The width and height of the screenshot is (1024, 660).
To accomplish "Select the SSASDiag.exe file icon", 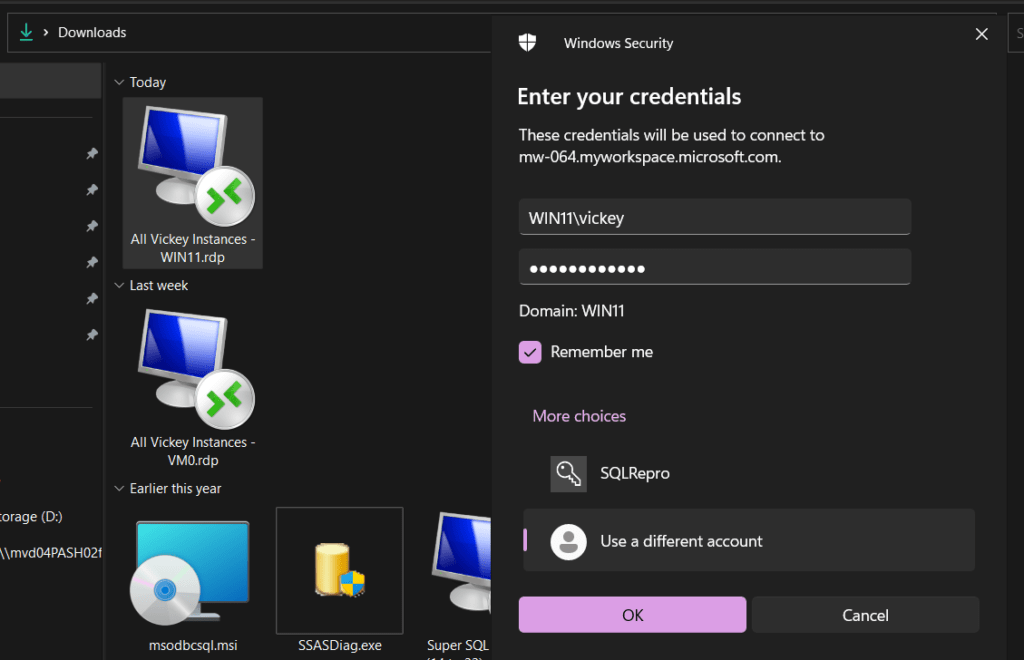I will tap(340, 571).
